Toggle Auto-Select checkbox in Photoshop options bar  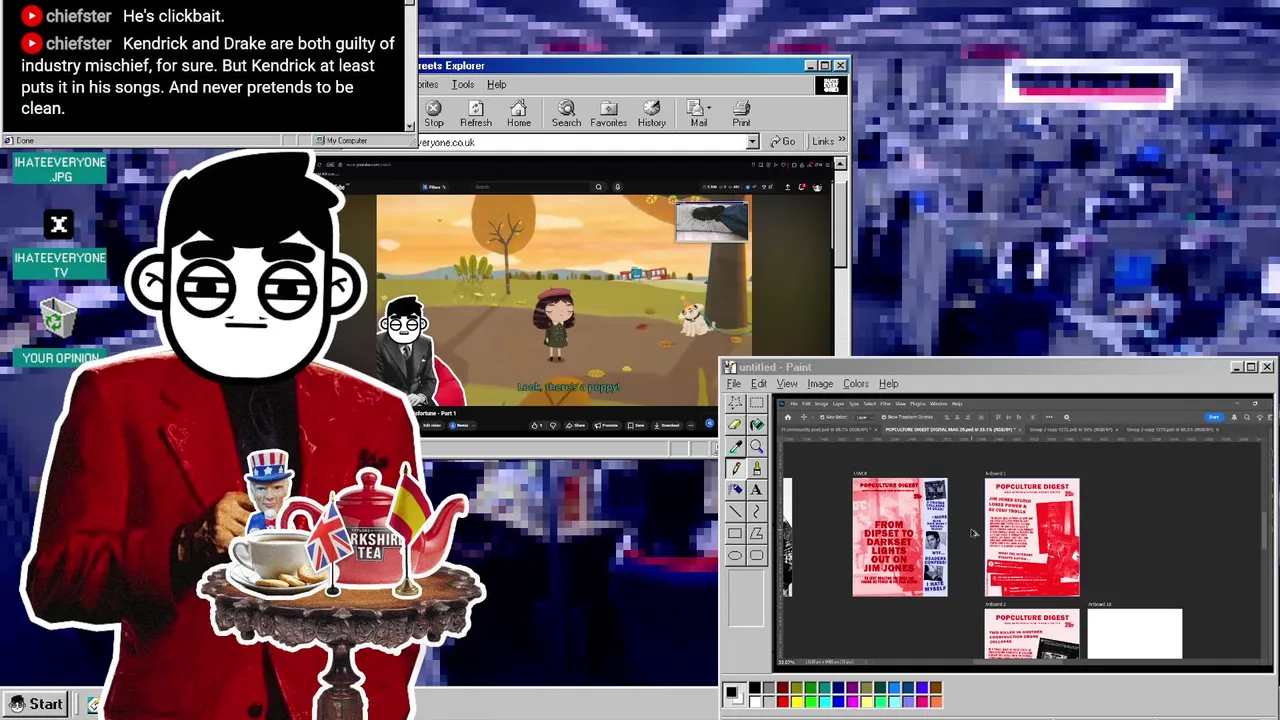click(x=821, y=417)
